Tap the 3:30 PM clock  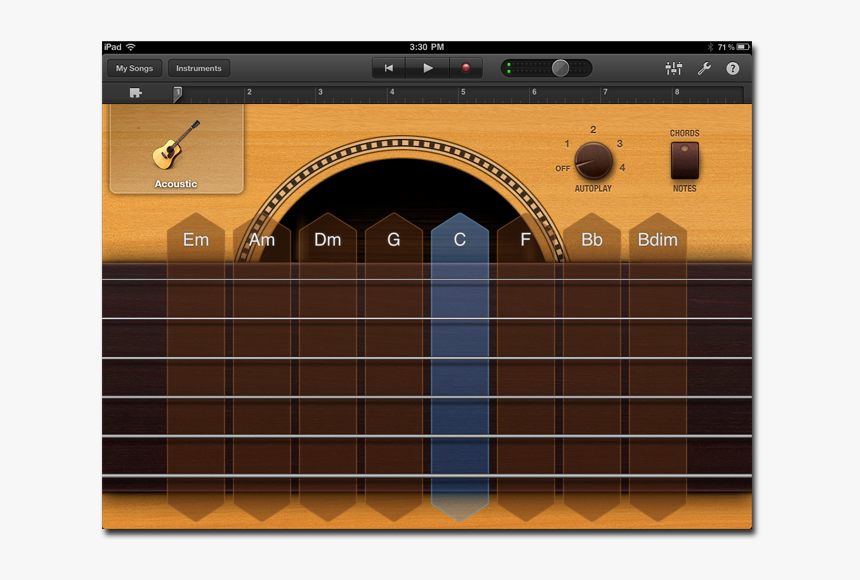click(x=427, y=47)
